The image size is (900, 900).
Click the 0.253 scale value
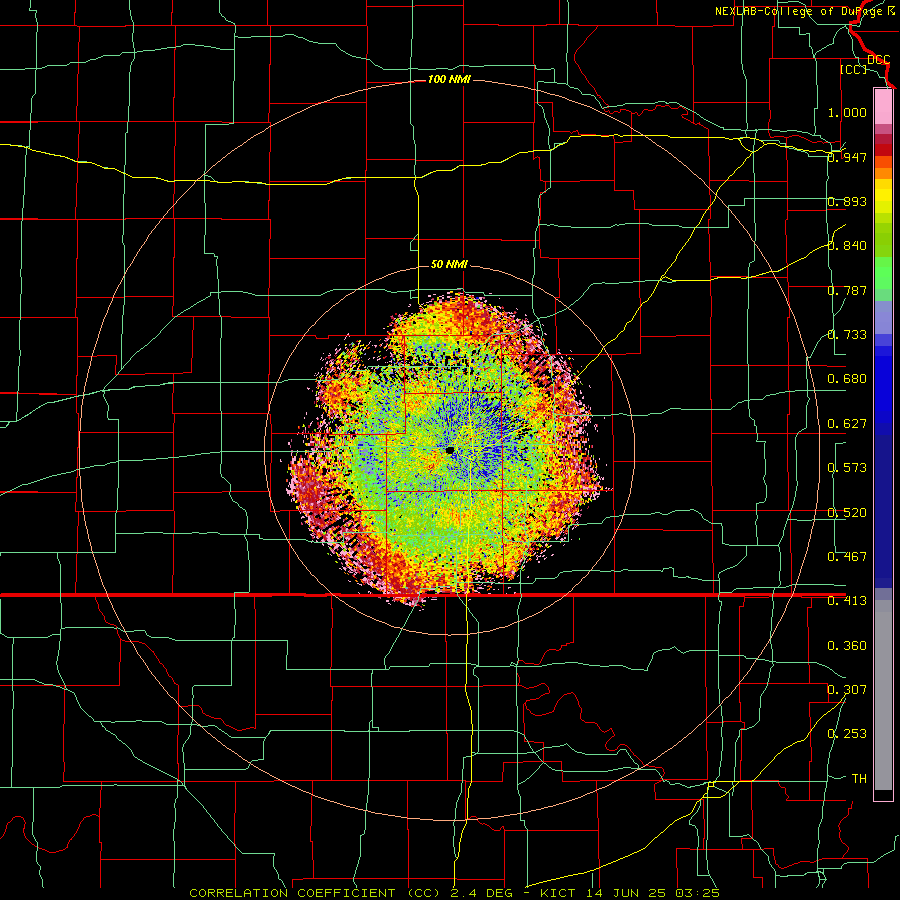(847, 734)
